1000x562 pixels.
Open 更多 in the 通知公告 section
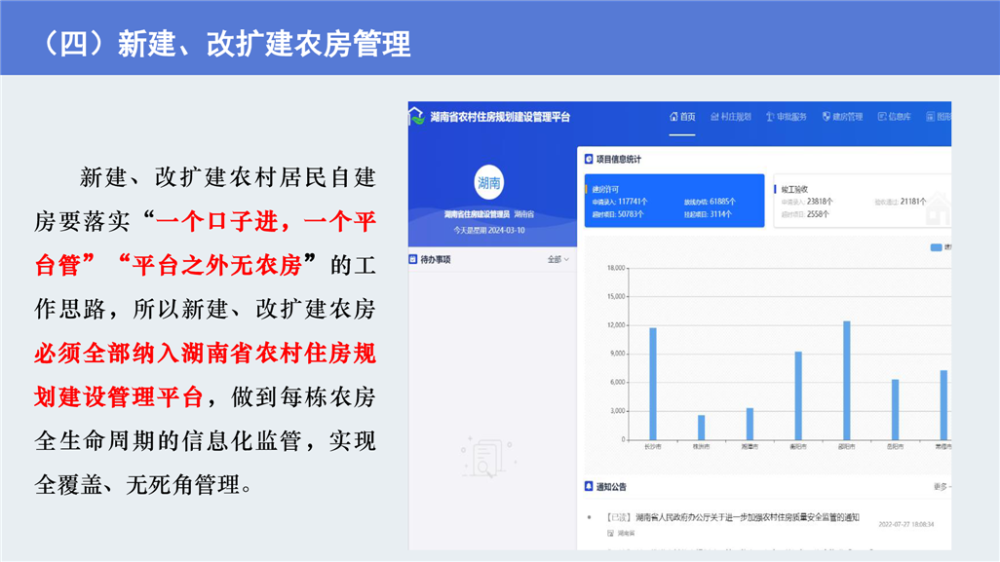(940, 487)
